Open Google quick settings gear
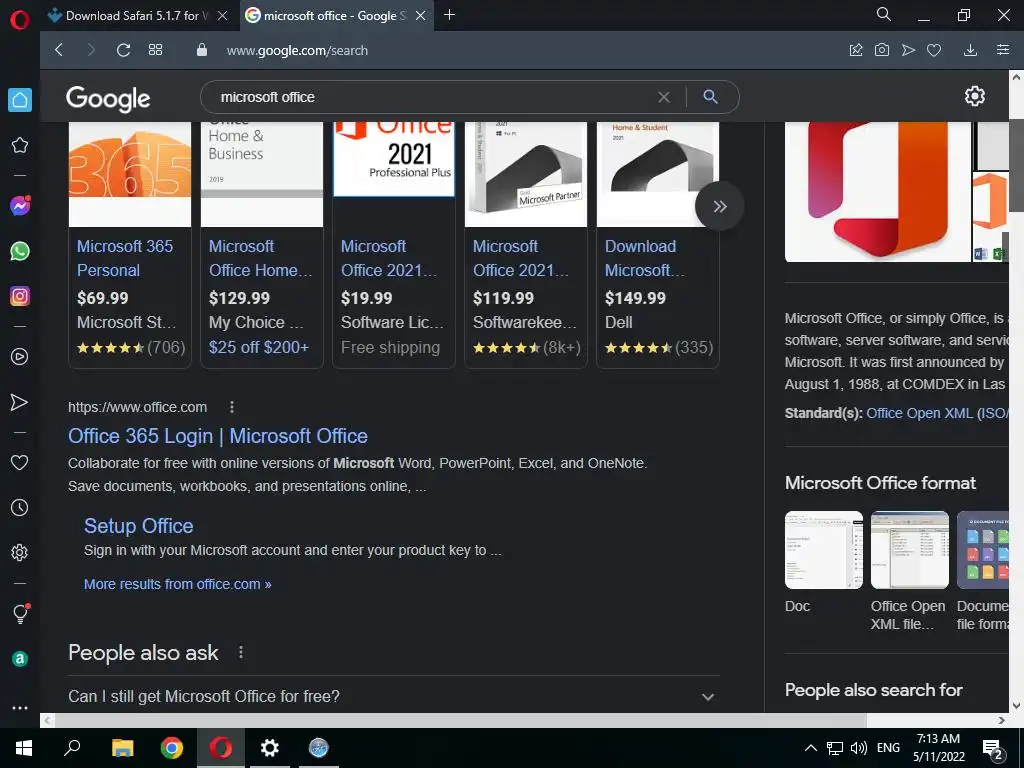This screenshot has width=1024, height=768. tap(974, 96)
